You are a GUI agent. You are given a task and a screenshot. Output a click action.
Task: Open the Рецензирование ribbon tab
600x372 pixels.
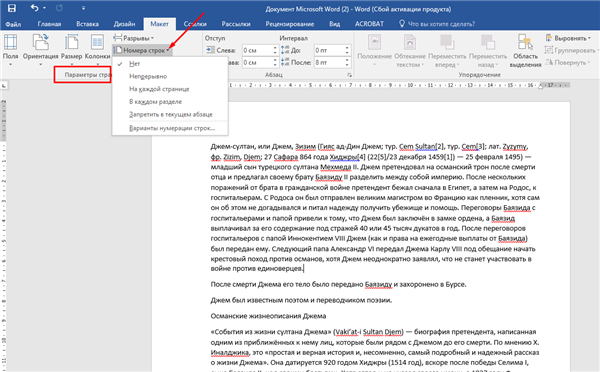click(290, 24)
